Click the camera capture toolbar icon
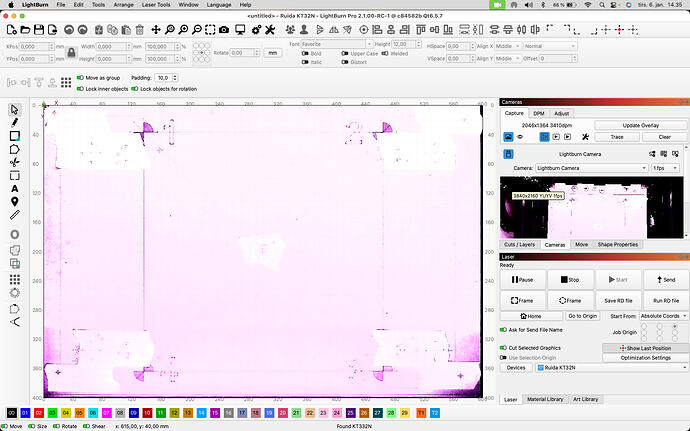The height and width of the screenshot is (431, 690). point(224,30)
